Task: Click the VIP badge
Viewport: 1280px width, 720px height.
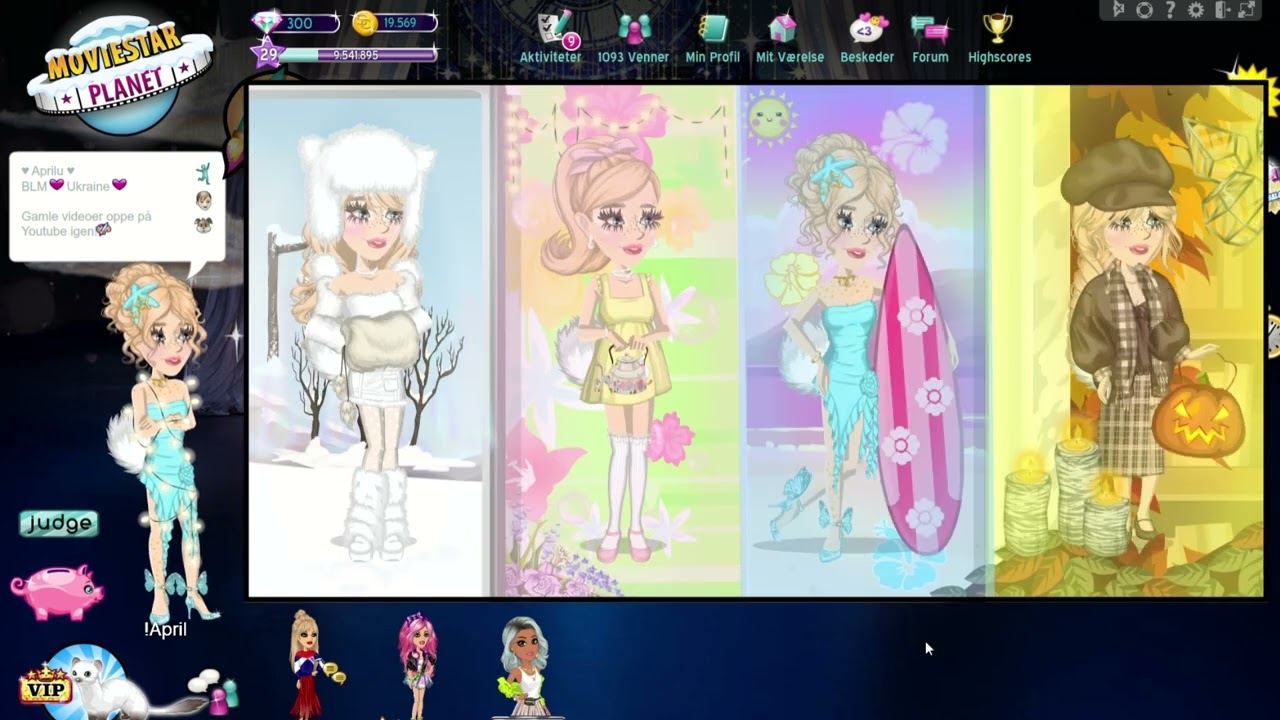Action: [45, 687]
